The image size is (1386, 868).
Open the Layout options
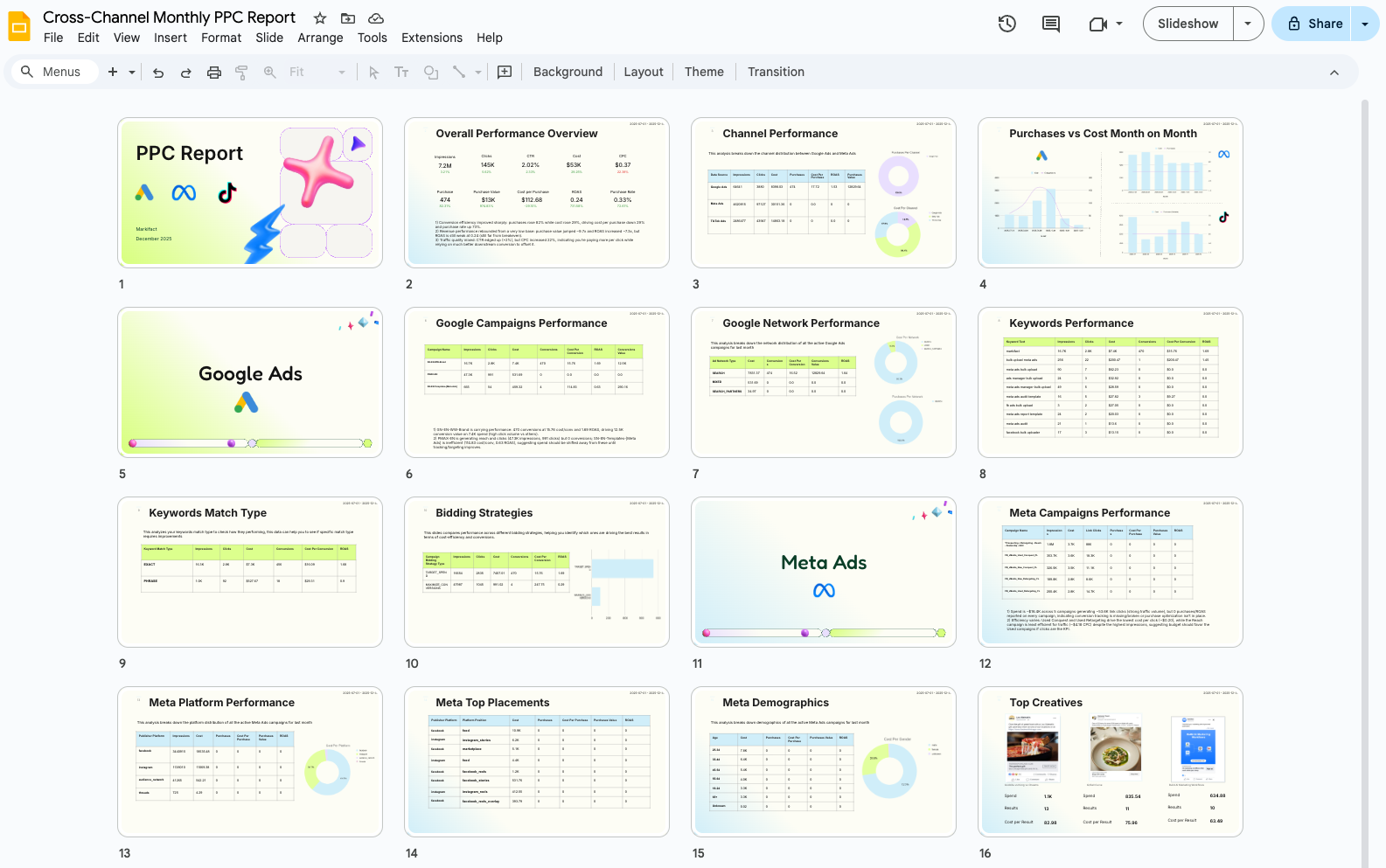[644, 72]
